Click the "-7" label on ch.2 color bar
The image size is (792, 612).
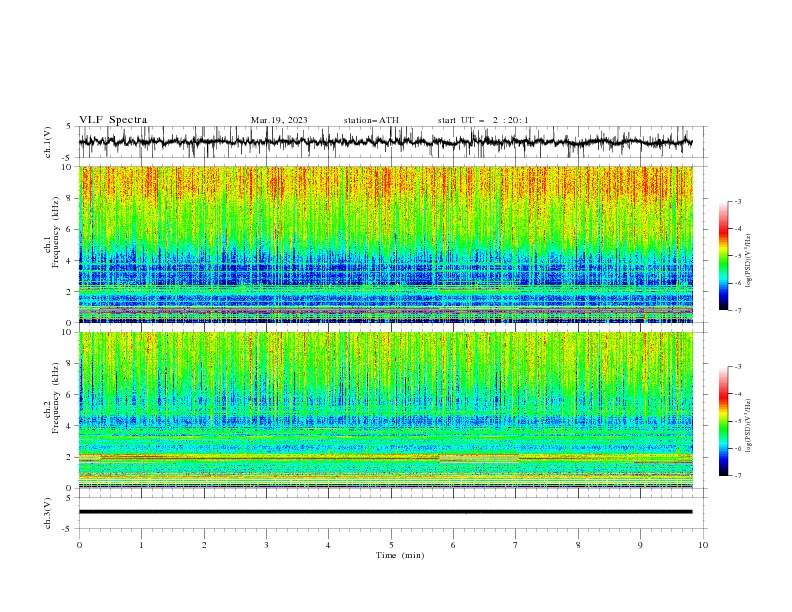point(737,476)
